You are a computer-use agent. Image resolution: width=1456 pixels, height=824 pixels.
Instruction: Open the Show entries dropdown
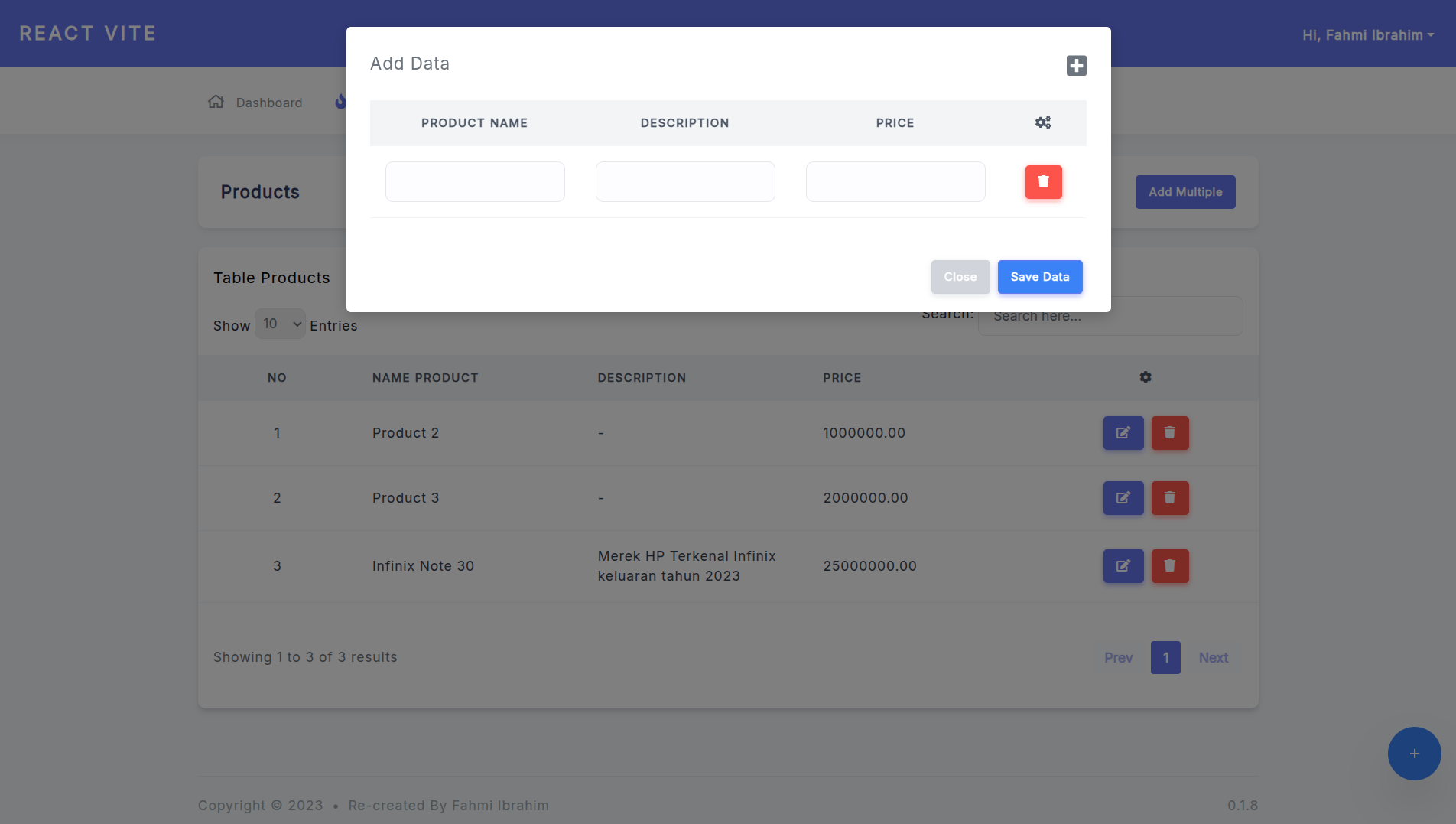[x=280, y=324]
